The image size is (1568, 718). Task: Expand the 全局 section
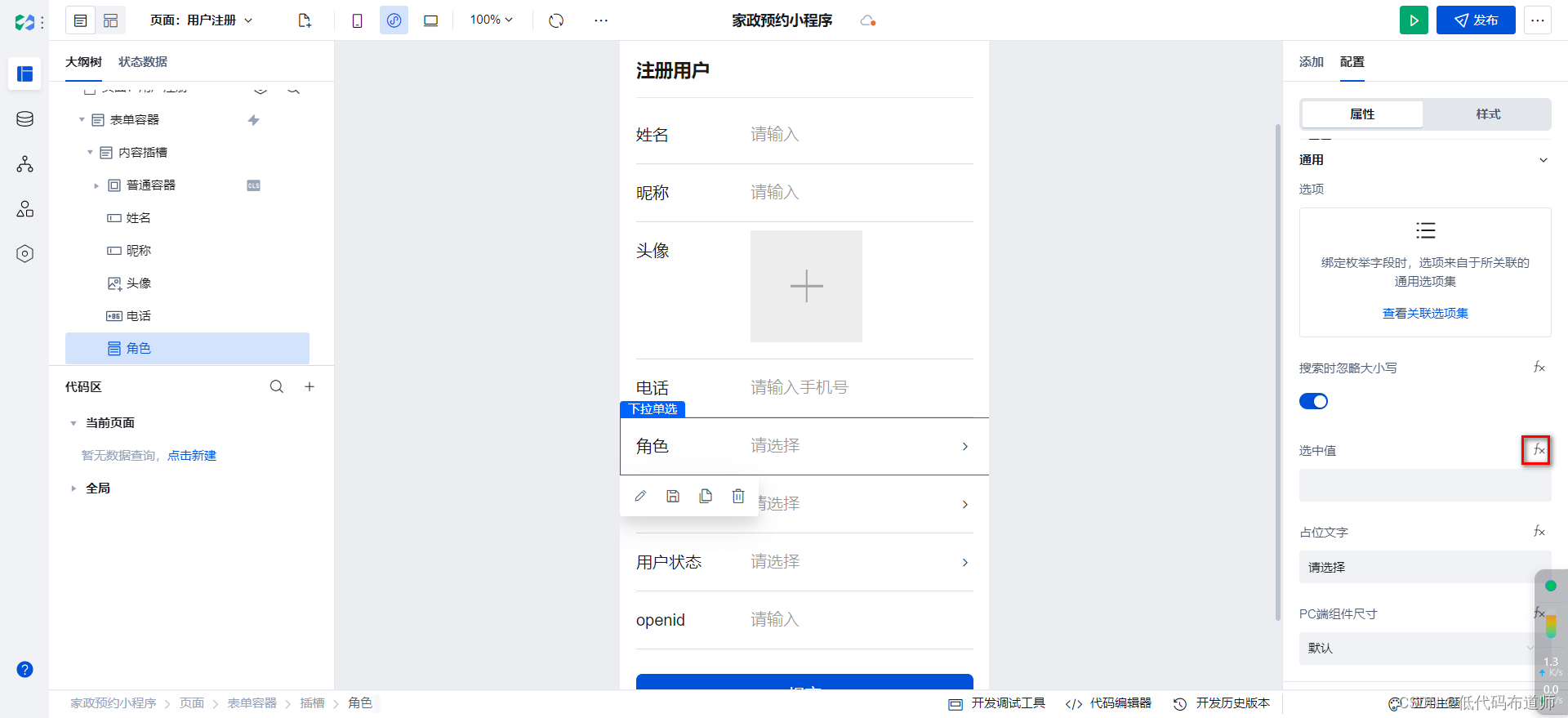point(73,488)
